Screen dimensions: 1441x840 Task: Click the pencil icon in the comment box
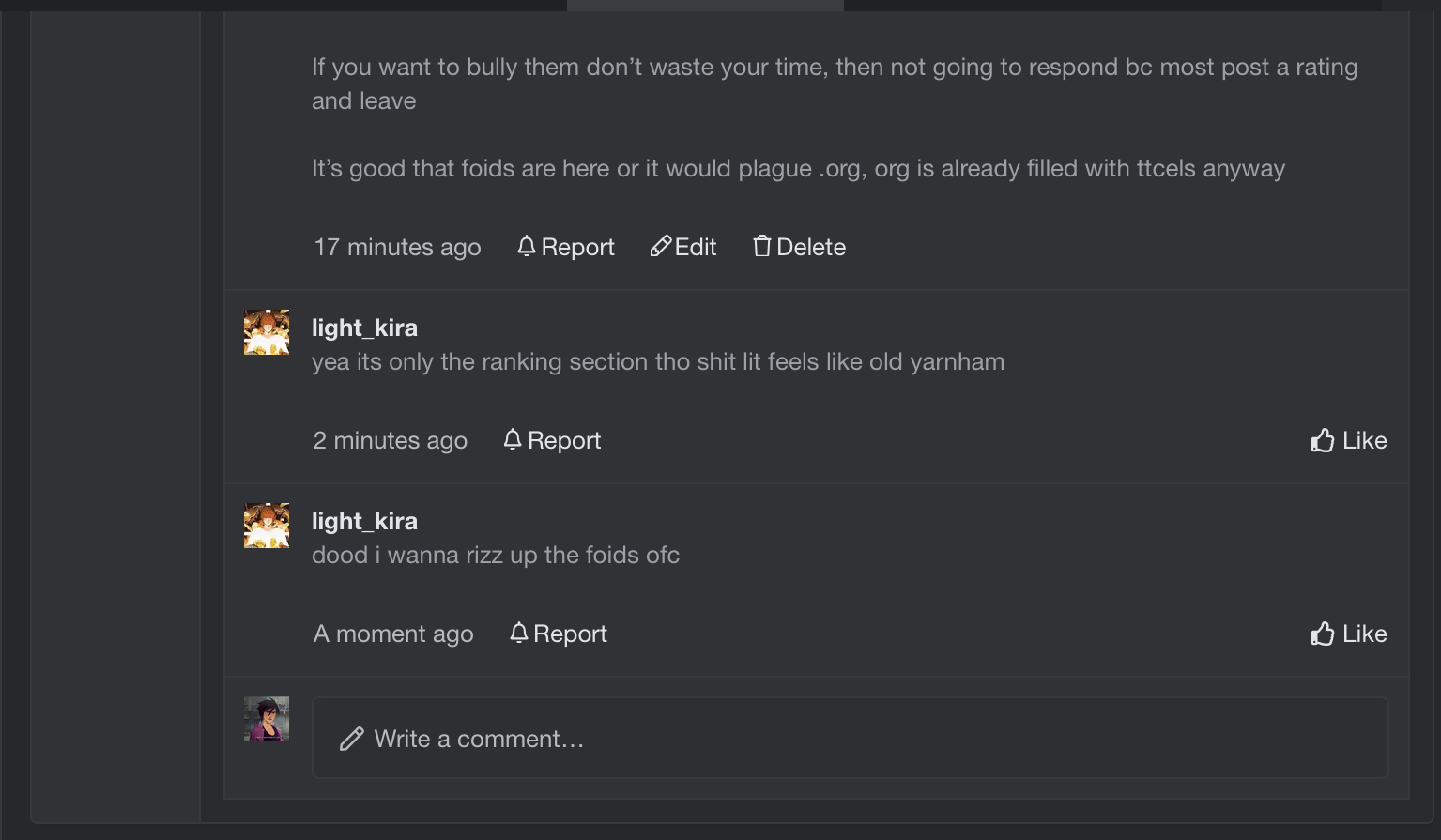[352, 739]
